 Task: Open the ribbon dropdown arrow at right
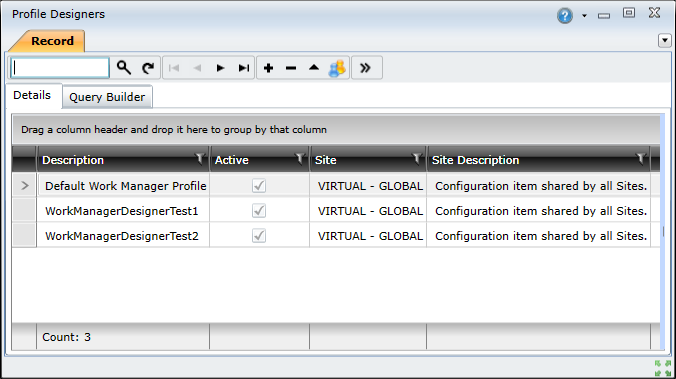[x=665, y=41]
